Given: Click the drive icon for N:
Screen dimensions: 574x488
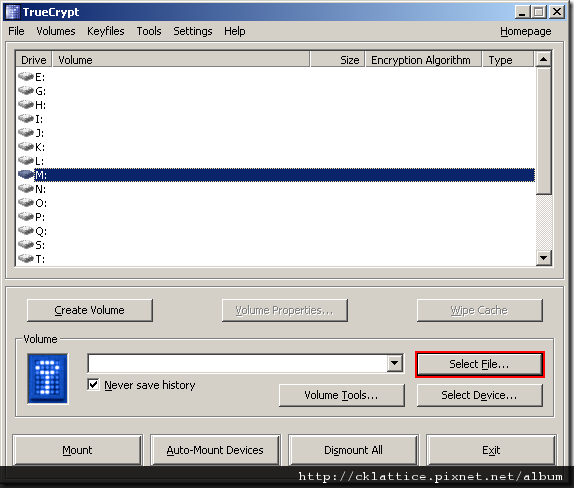Looking at the screenshot, I should 26,189.
